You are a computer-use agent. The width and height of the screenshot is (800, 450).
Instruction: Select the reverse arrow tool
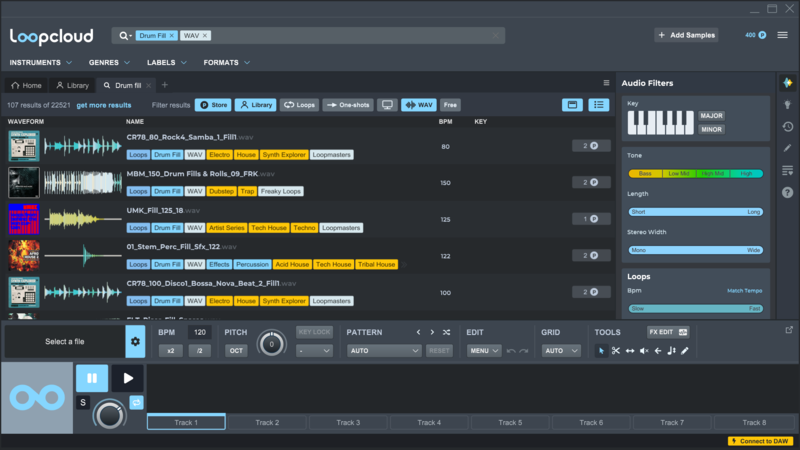[x=658, y=351]
